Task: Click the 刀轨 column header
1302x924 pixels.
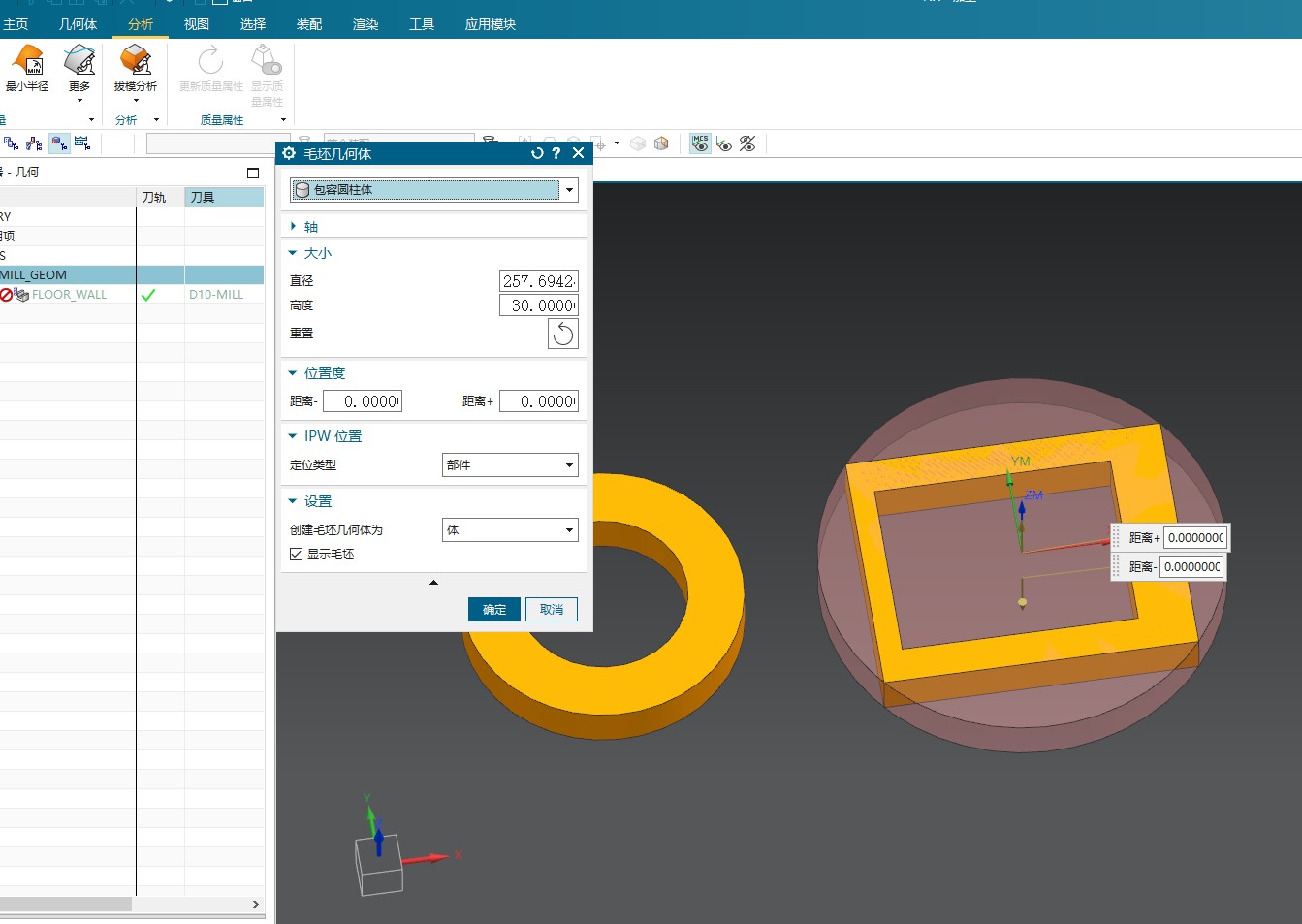Action: click(x=160, y=197)
